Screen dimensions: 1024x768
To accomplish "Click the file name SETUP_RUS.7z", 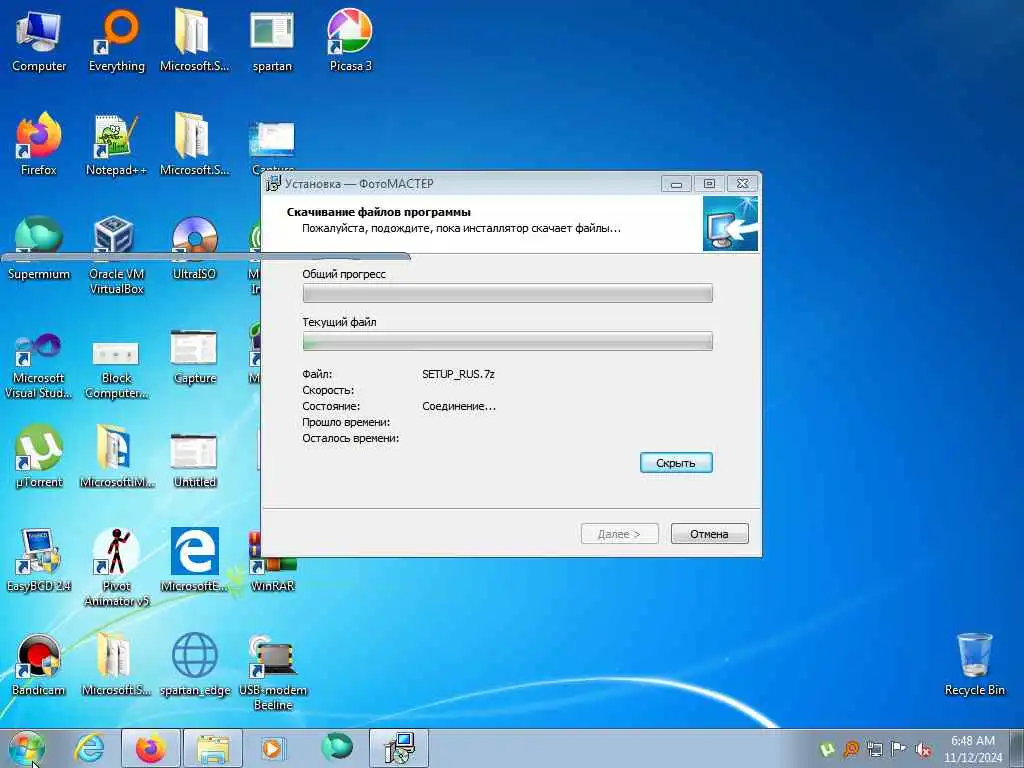I will tap(458, 374).
